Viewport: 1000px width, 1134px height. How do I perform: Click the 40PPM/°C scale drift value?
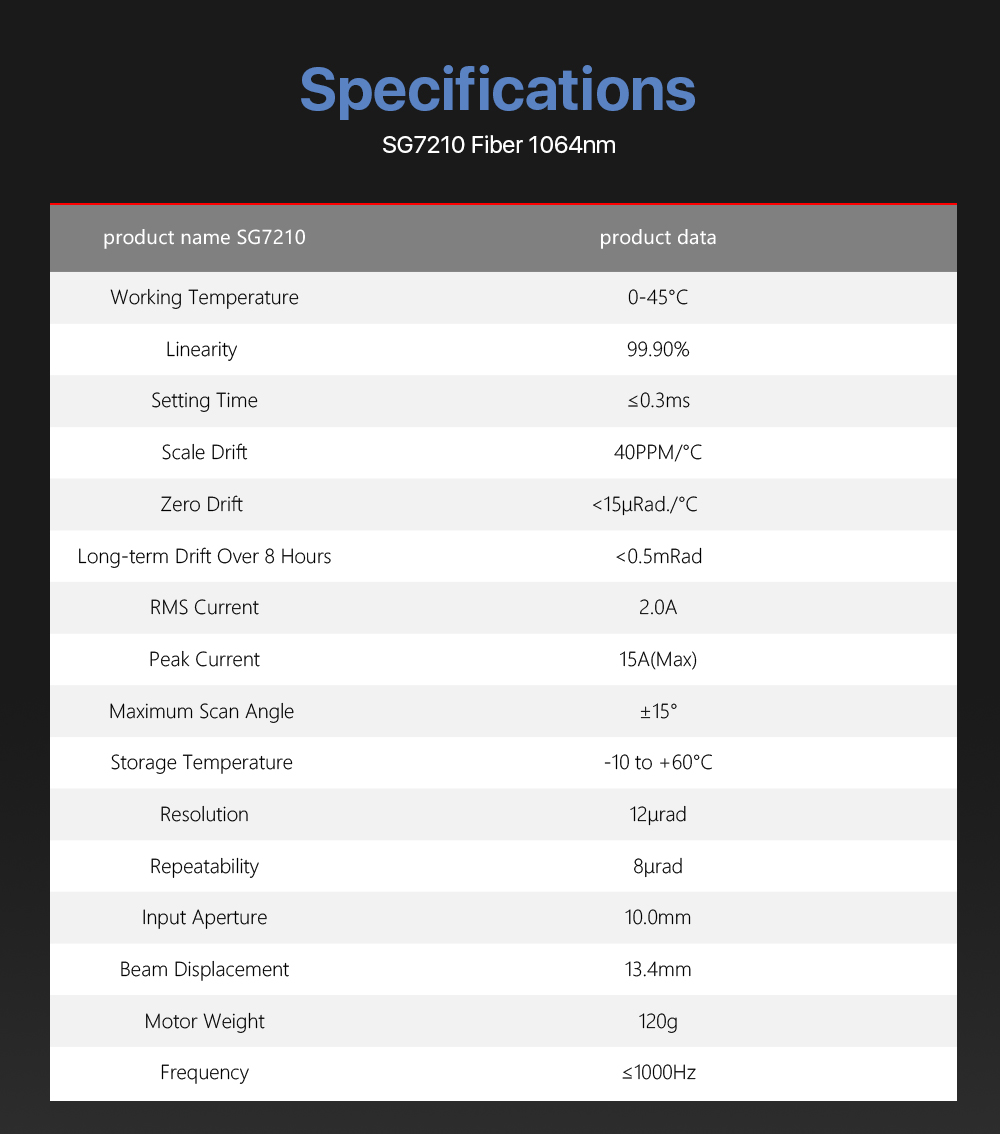(658, 453)
